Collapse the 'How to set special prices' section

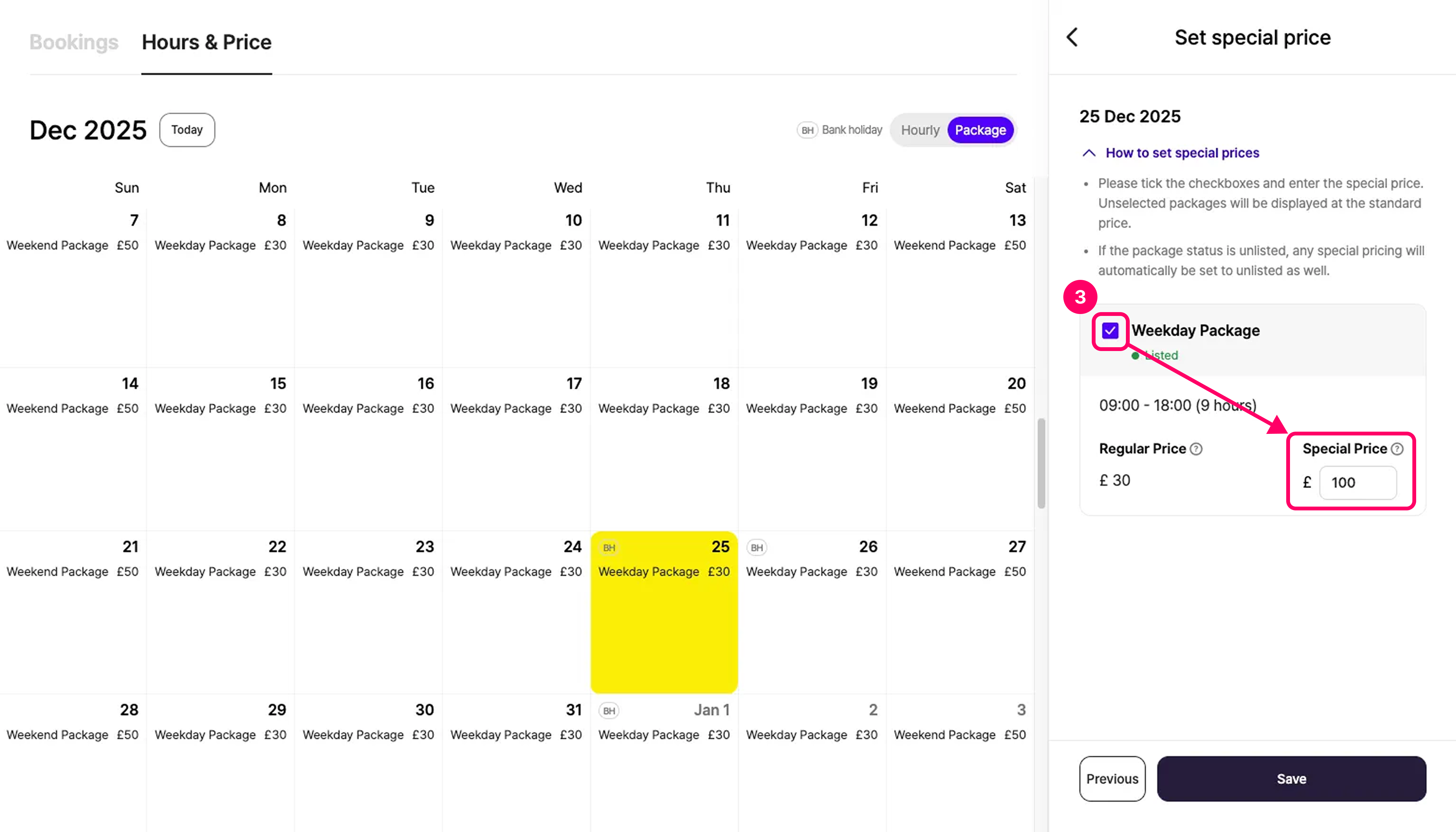(1182, 153)
